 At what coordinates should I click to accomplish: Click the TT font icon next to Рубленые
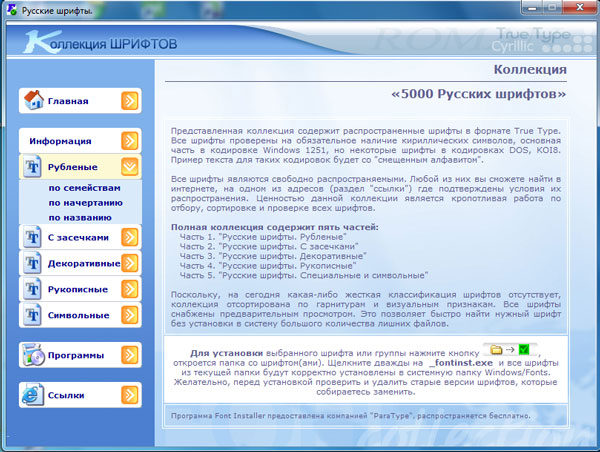click(32, 166)
